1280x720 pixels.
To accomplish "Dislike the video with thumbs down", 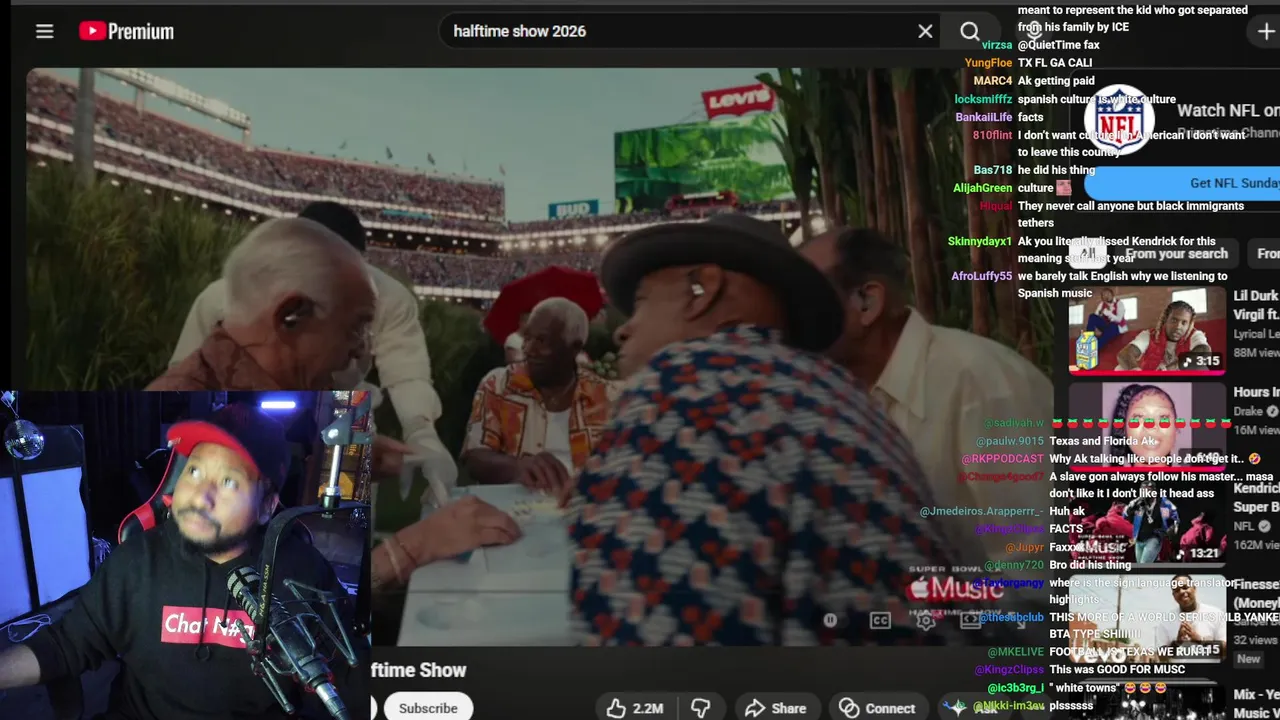I will pyautogui.click(x=701, y=708).
